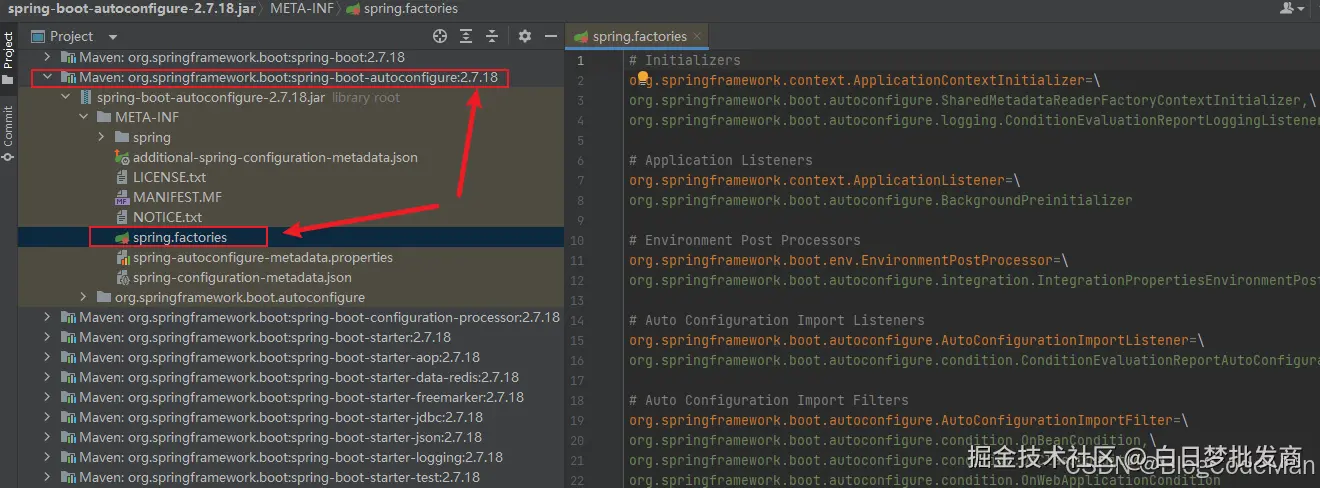
Task: Click '# Application Listeners' comment line
Action: click(721, 160)
